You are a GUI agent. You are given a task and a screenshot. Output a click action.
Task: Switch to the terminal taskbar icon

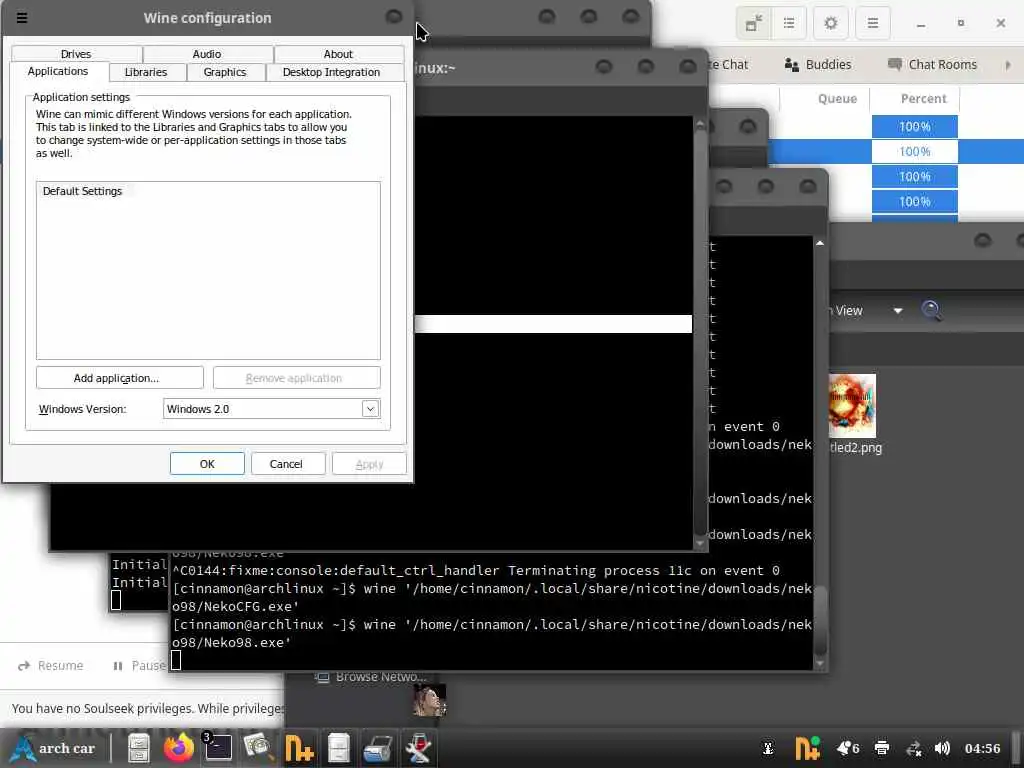pyautogui.click(x=218, y=748)
